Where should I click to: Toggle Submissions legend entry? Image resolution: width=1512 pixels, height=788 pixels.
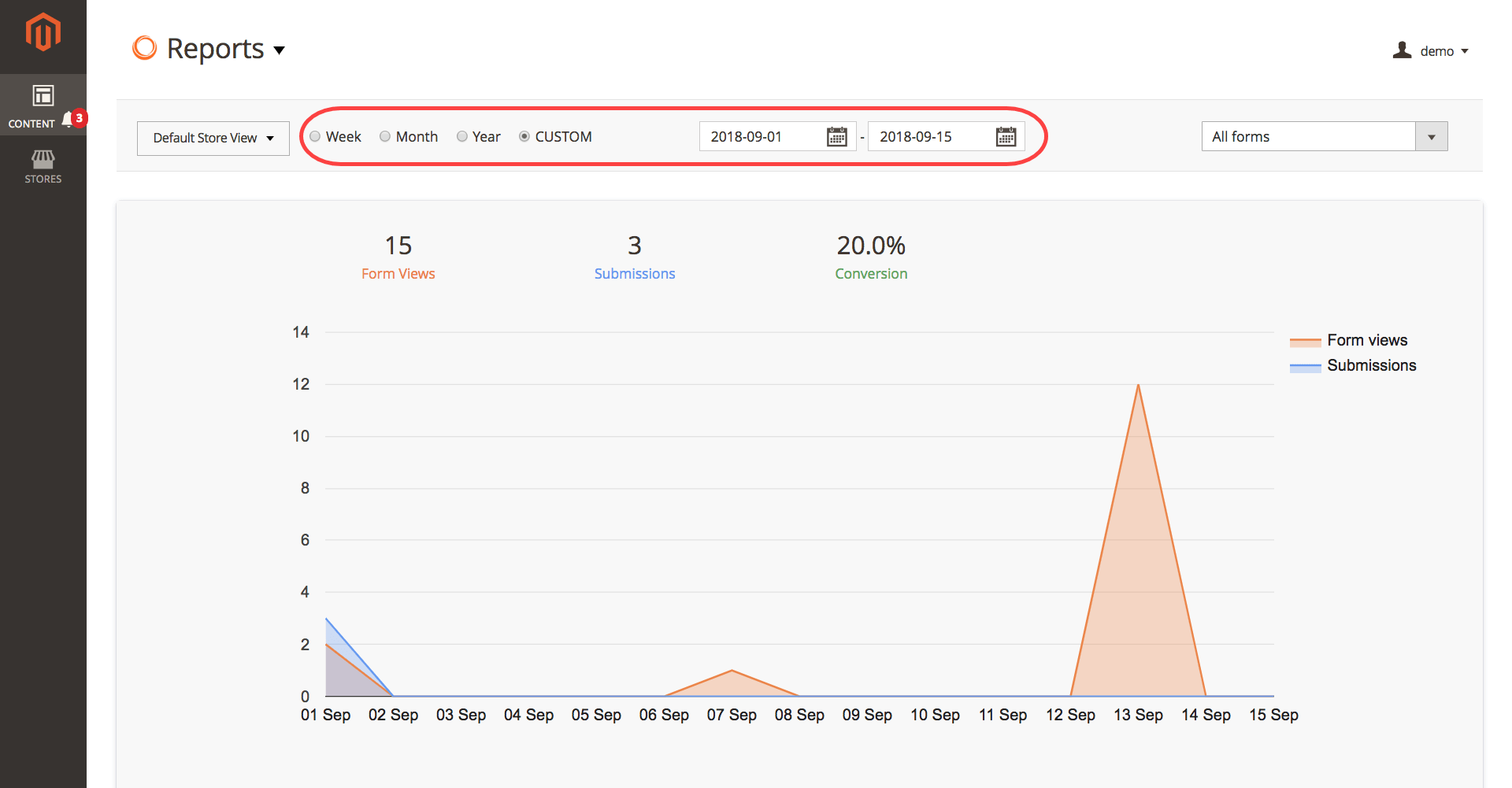(1353, 365)
